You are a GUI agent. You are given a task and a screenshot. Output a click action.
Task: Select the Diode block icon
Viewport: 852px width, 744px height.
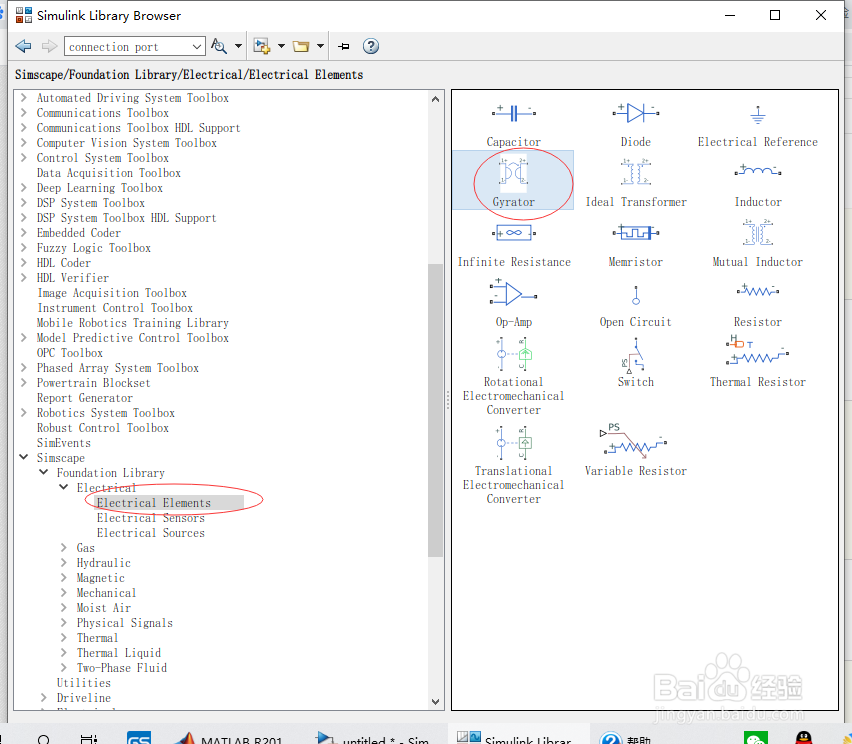(635, 113)
